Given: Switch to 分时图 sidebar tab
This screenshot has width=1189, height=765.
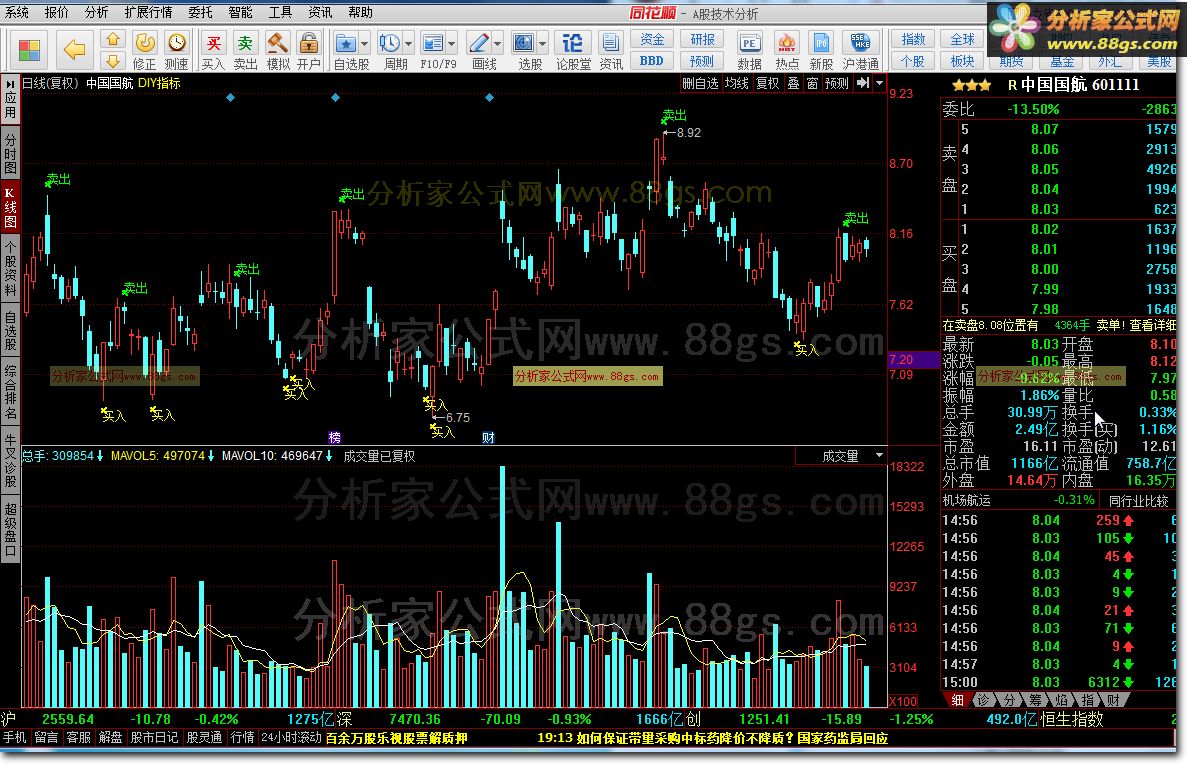Looking at the screenshot, I should click(10, 153).
